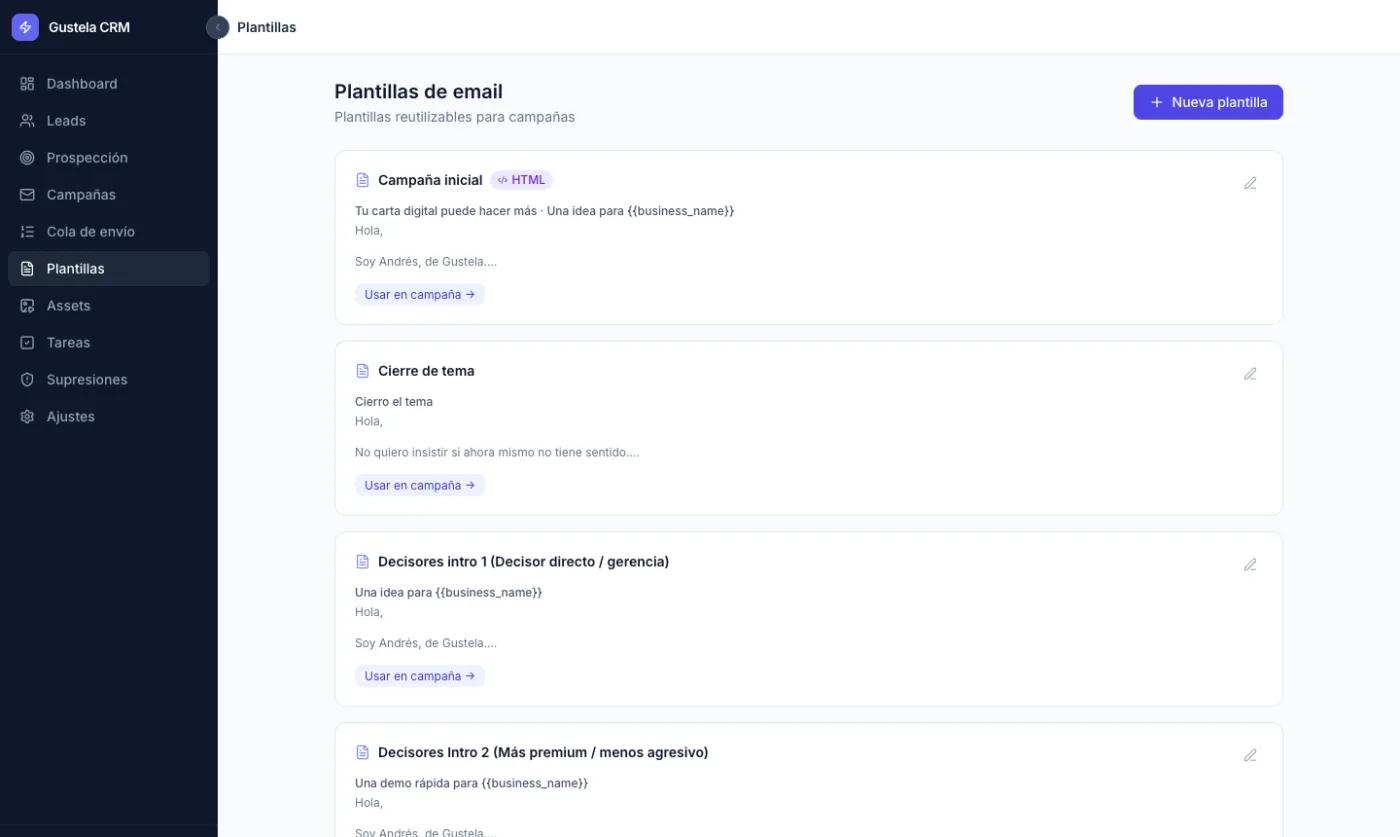Viewport: 1400px width, 837px height.
Task: Click the Decisores intro 1 (Decisor directo / gerencia) title
Action: 523,562
